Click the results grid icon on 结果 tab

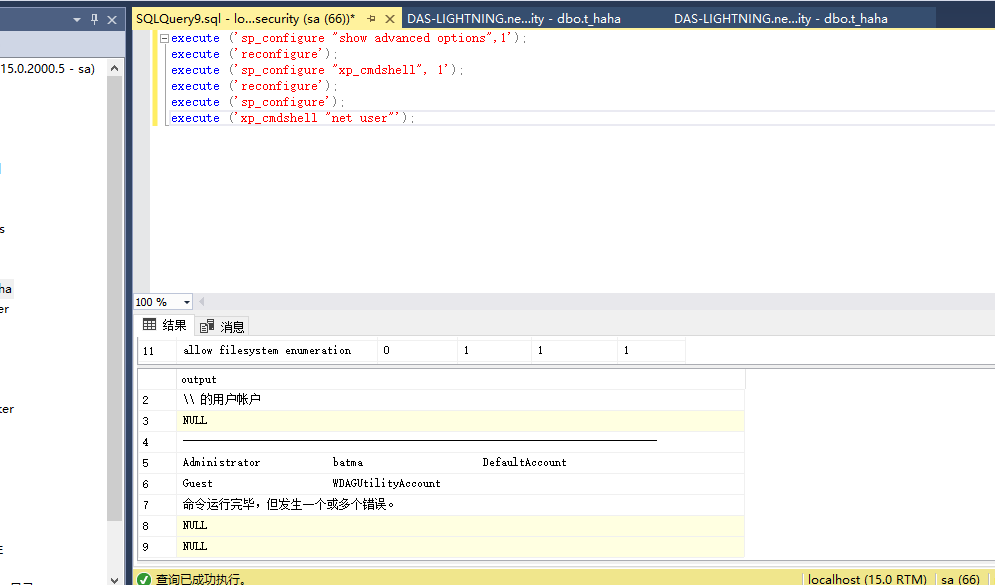pyautogui.click(x=149, y=325)
